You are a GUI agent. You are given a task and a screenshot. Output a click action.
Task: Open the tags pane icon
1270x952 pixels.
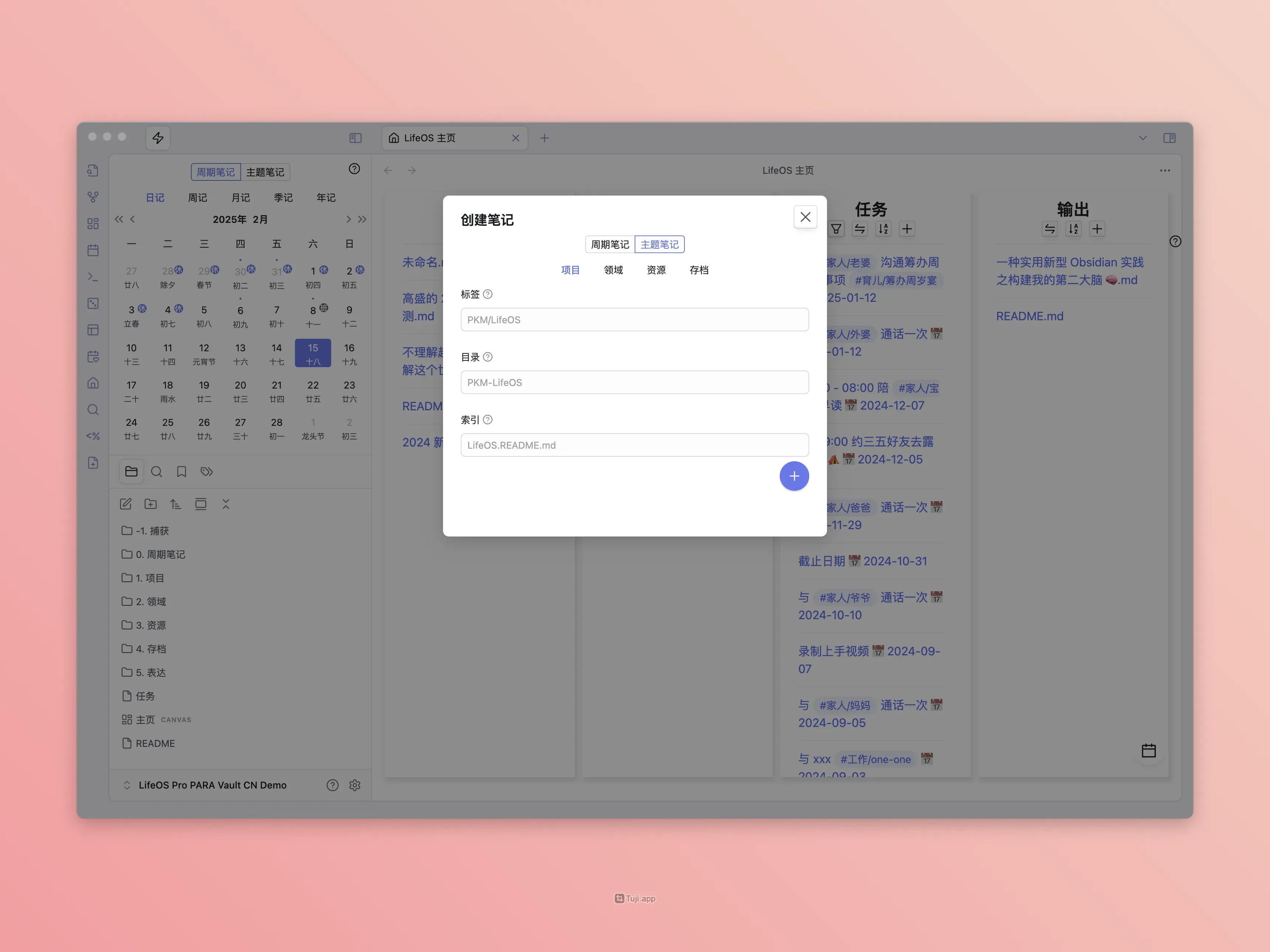(x=207, y=472)
